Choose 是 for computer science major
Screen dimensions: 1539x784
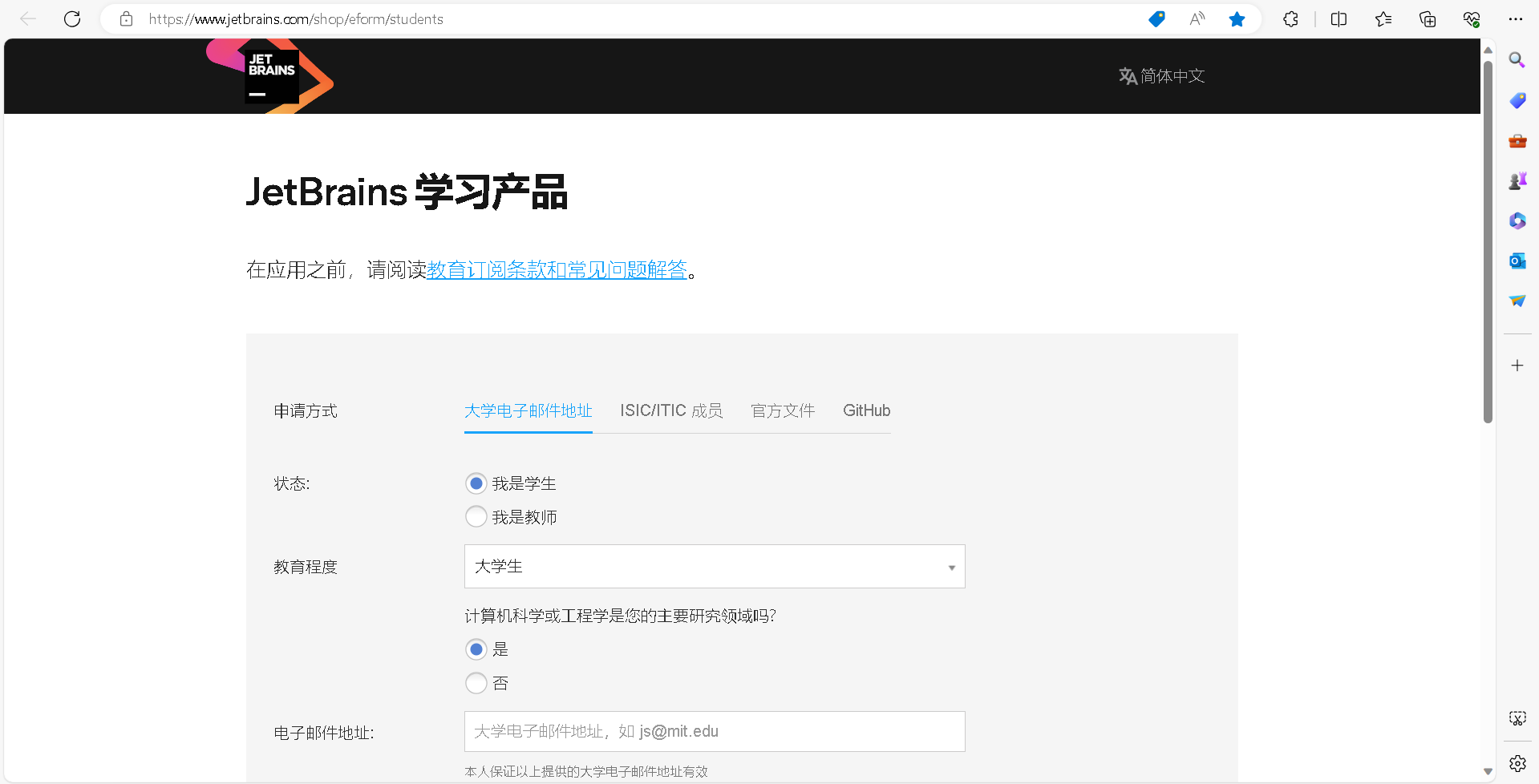coord(476,649)
